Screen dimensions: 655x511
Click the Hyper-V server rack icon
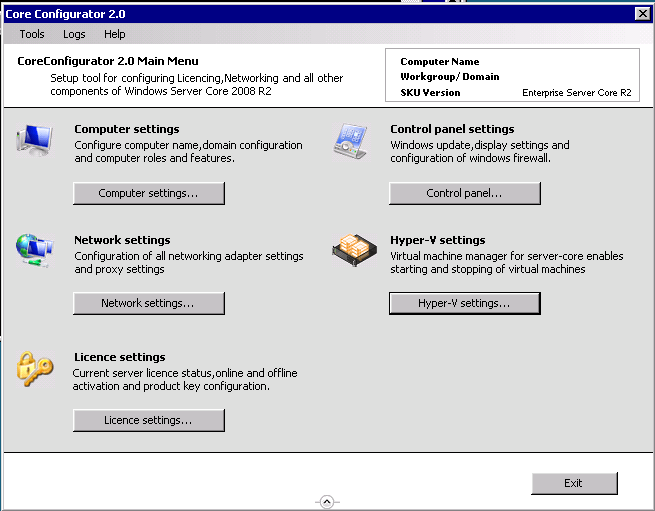coord(354,249)
